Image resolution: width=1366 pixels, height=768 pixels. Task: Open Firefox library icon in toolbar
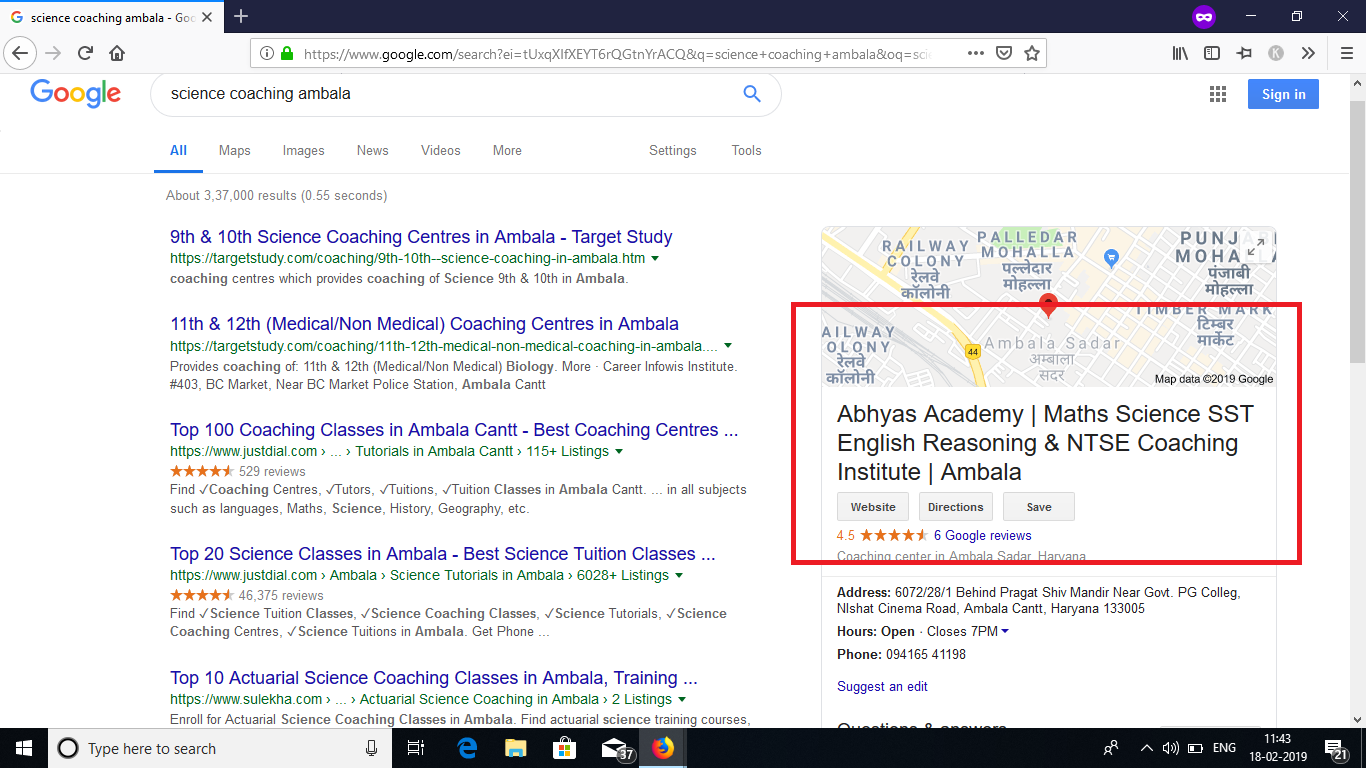click(1180, 53)
